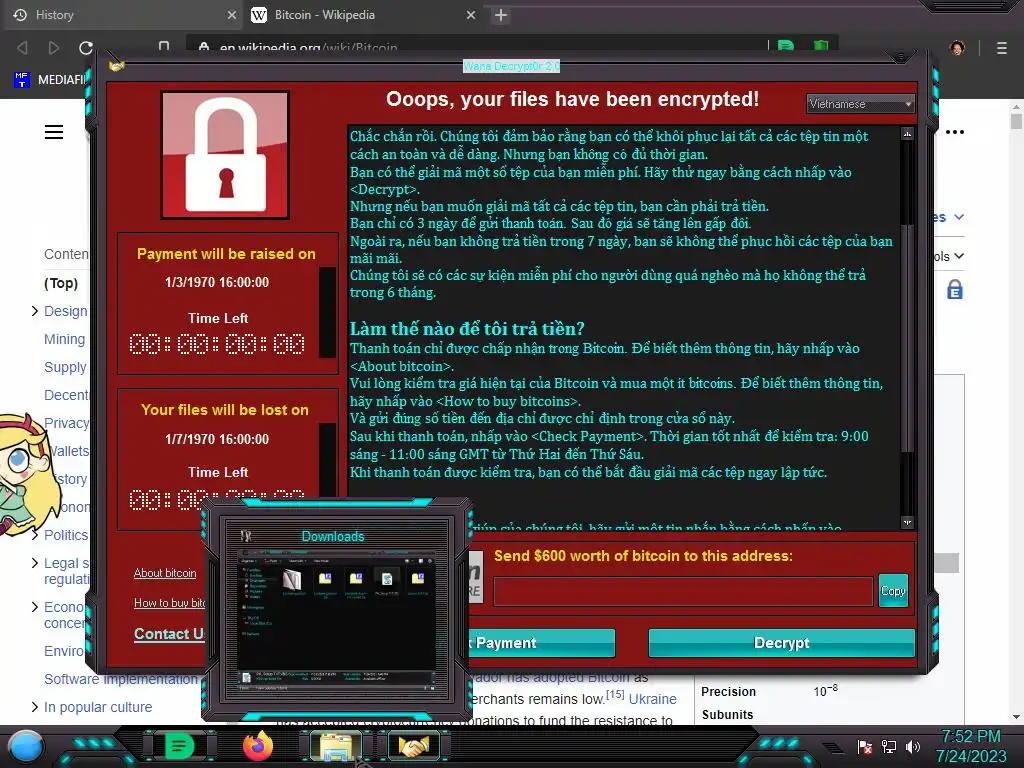Screen dimensions: 1024x768
Task: Go to the Supply section in contents
Action: pos(65,367)
